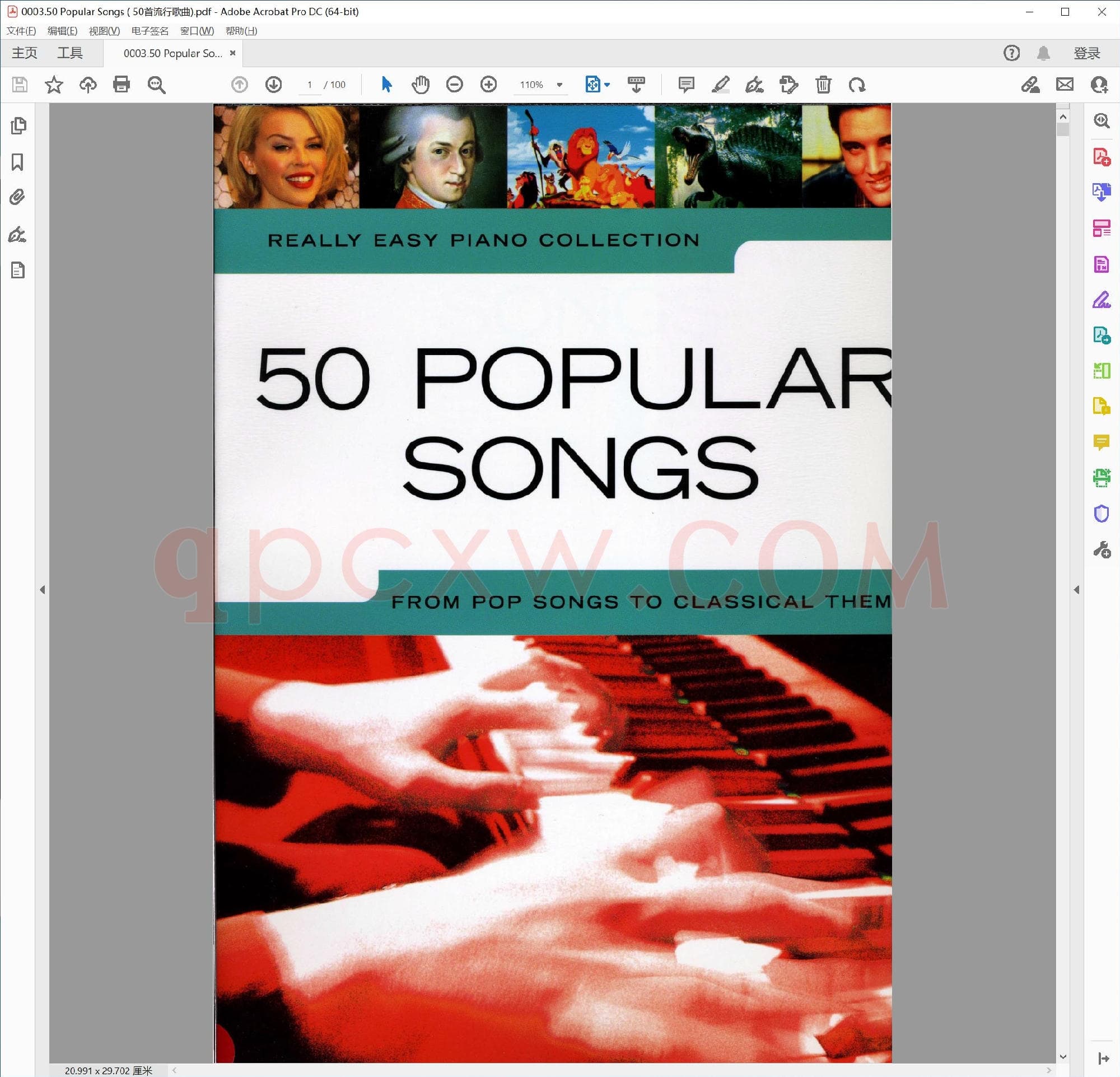Open the Export PDF tool
The height and width of the screenshot is (1077, 1120).
(1100, 193)
